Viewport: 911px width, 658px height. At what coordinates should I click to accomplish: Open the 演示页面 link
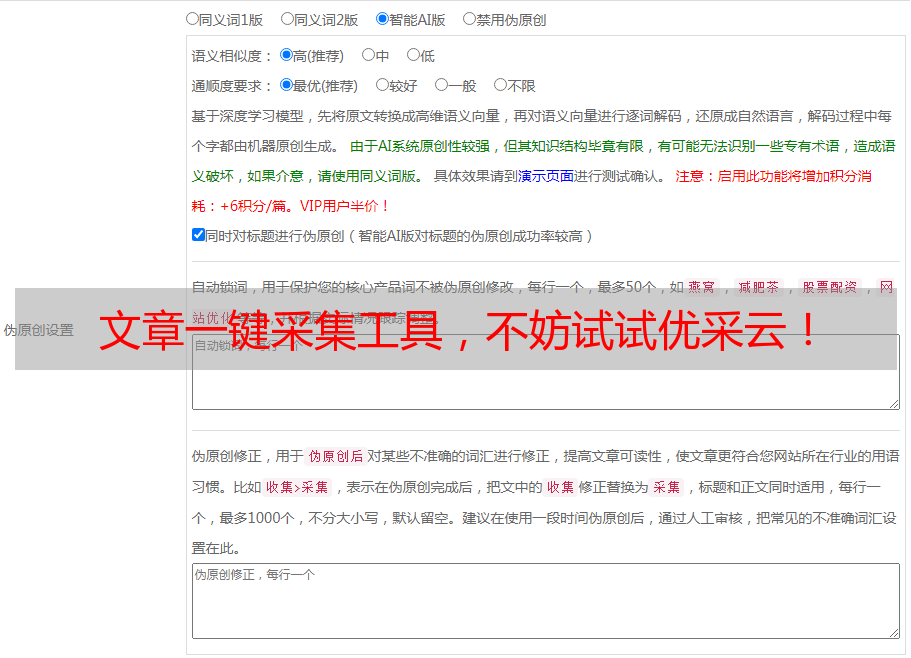pos(546,176)
